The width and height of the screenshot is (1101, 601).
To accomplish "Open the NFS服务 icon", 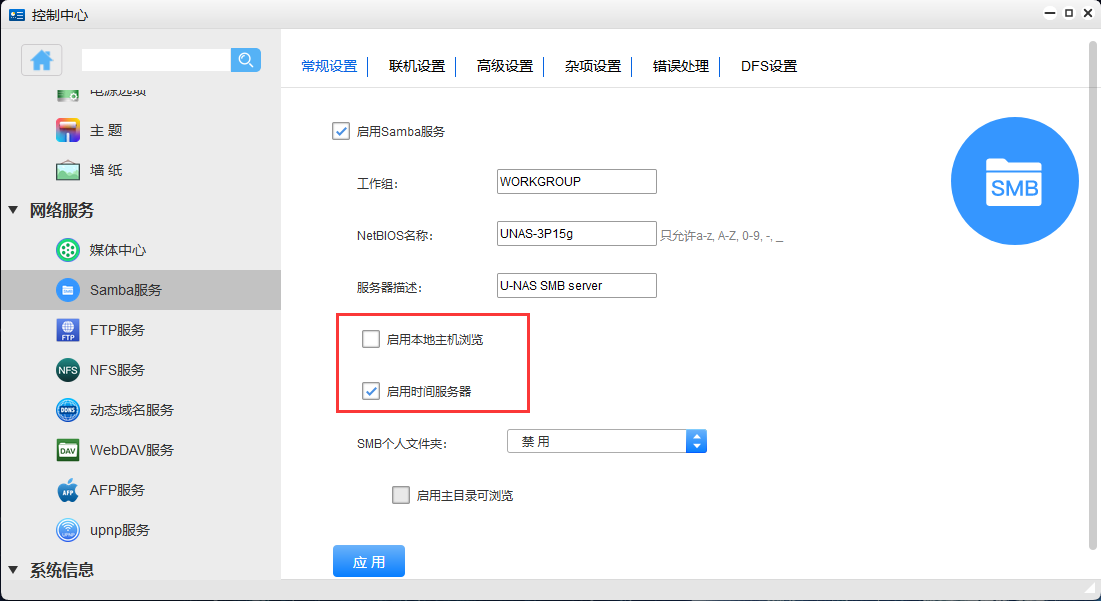I will 68,370.
